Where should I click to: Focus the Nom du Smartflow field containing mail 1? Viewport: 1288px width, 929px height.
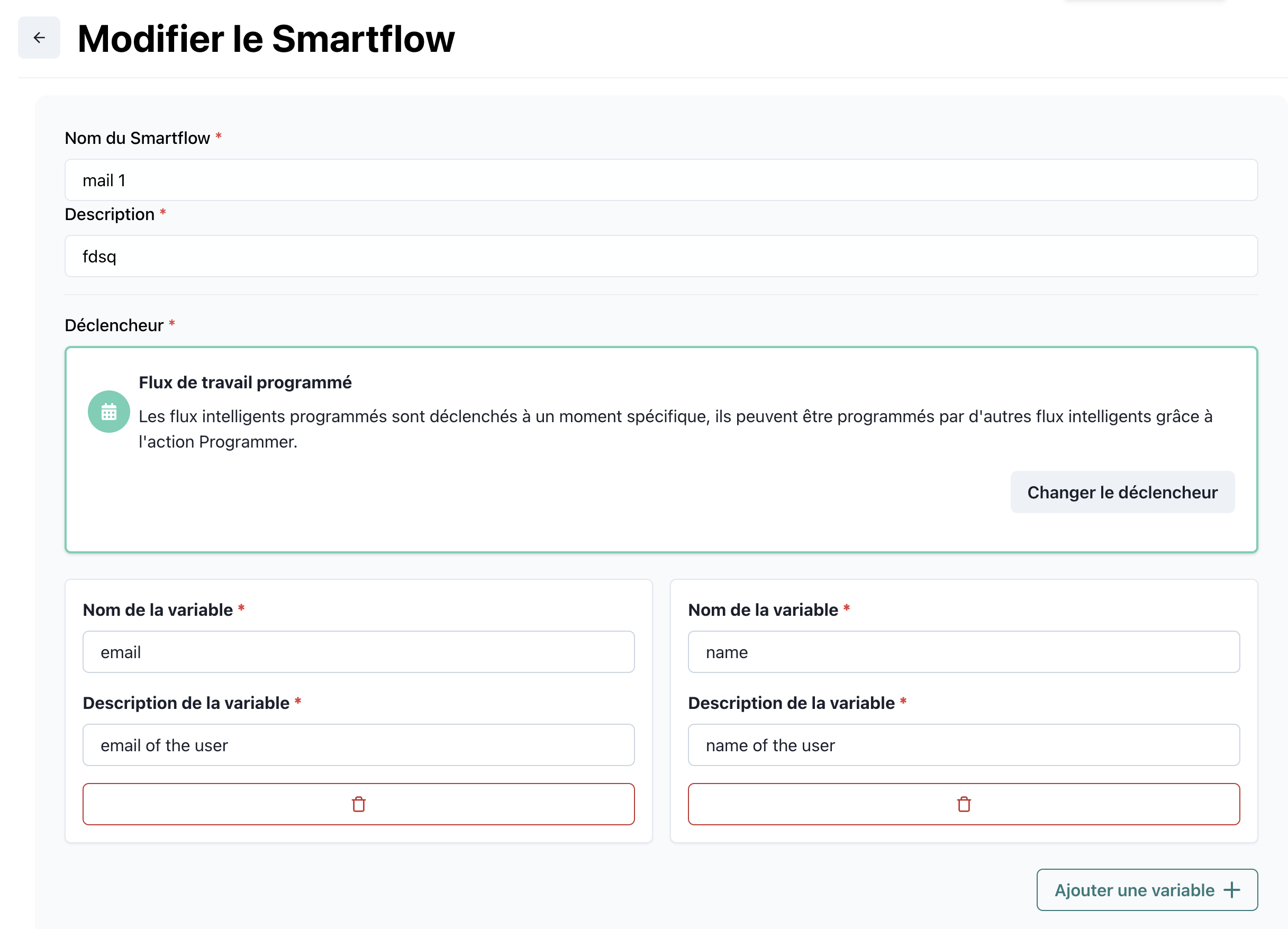click(661, 180)
